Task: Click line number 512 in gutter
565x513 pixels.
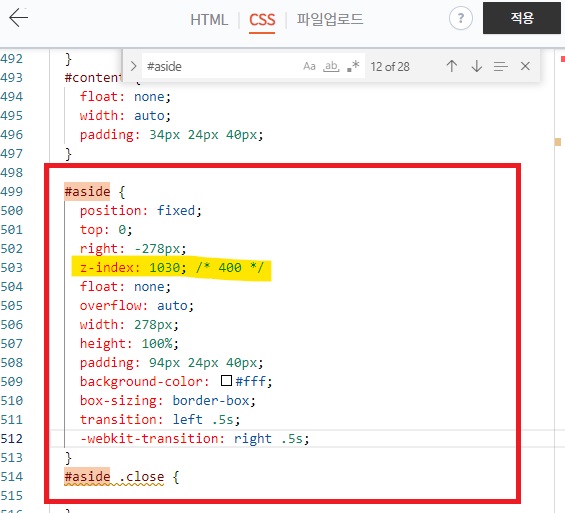Action: (12, 439)
